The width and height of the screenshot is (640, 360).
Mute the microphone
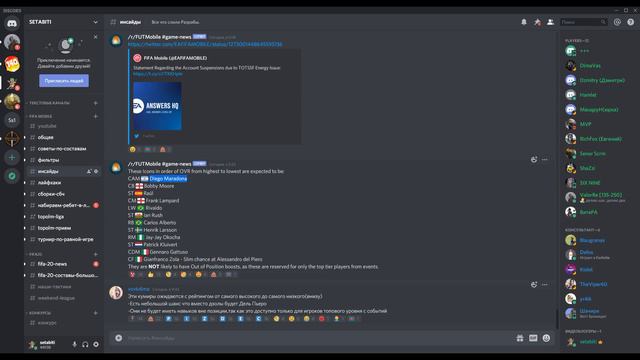[x=74, y=344]
